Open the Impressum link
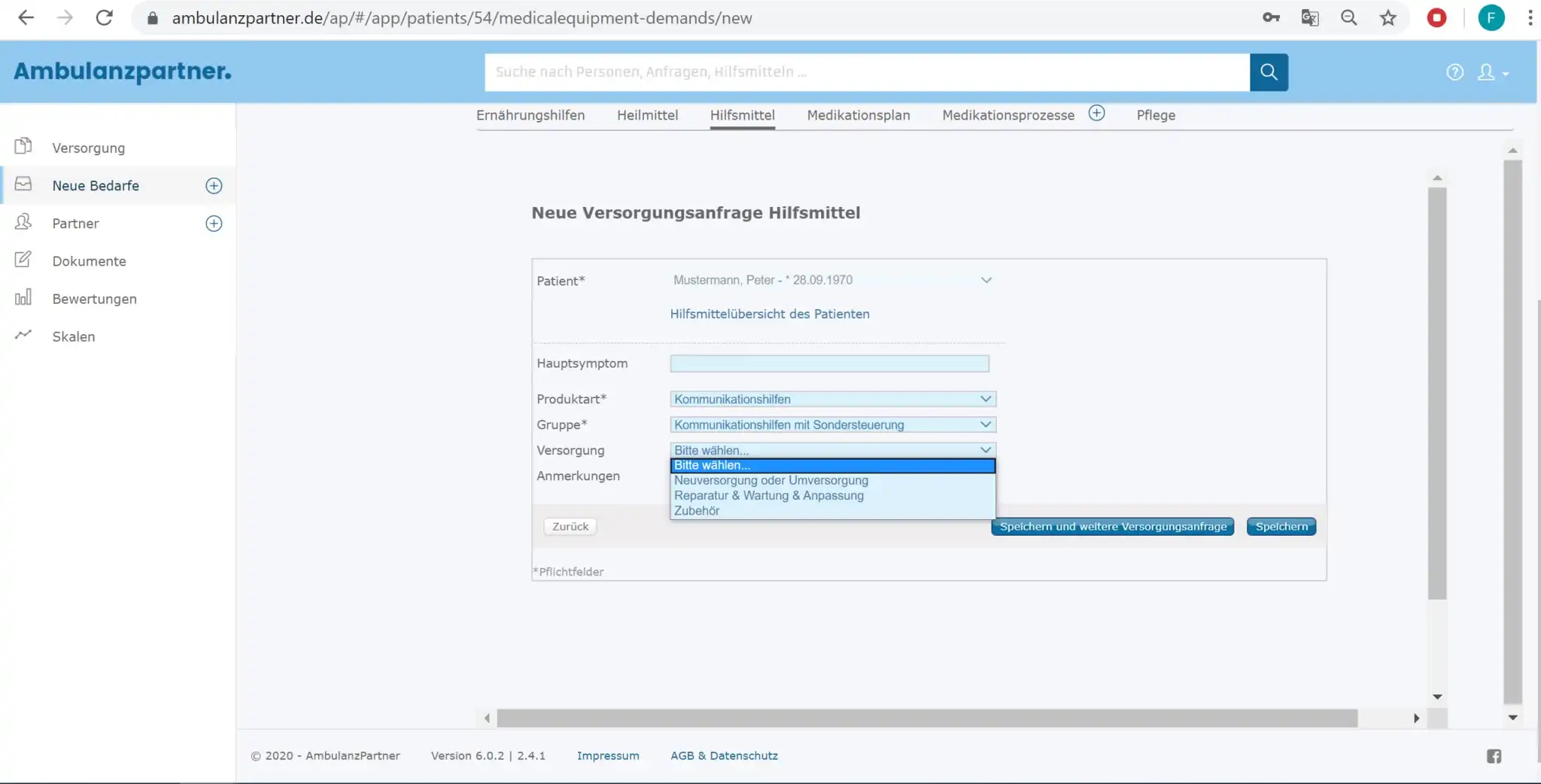Image resolution: width=1541 pixels, height=784 pixels. pos(608,755)
